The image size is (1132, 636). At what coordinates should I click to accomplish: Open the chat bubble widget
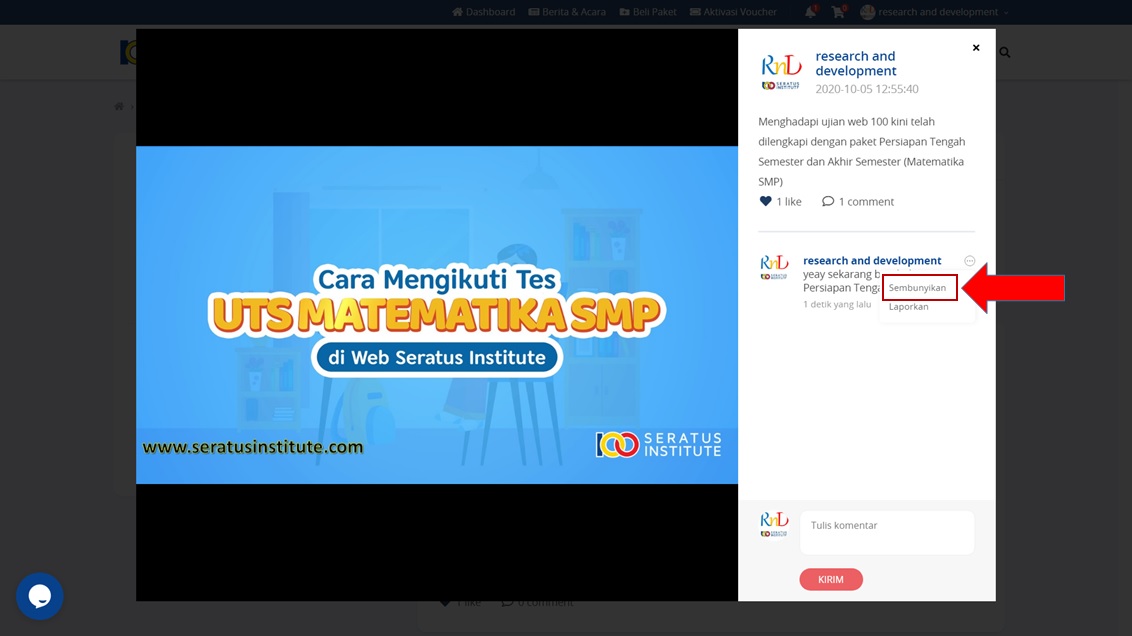click(x=40, y=596)
